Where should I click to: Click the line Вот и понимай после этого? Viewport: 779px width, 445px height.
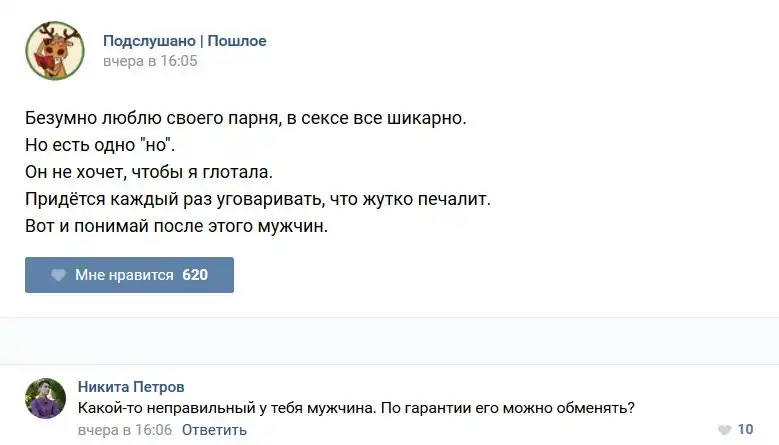tap(176, 227)
